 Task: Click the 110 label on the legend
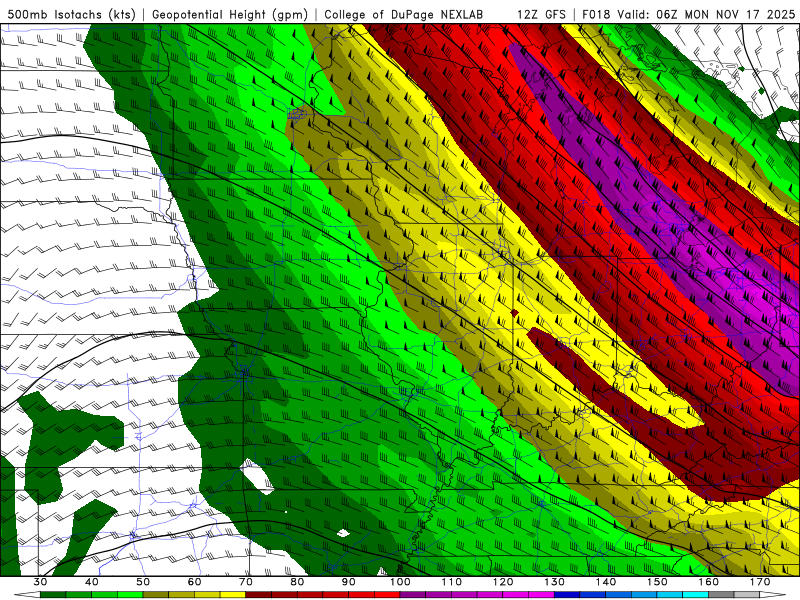click(452, 582)
